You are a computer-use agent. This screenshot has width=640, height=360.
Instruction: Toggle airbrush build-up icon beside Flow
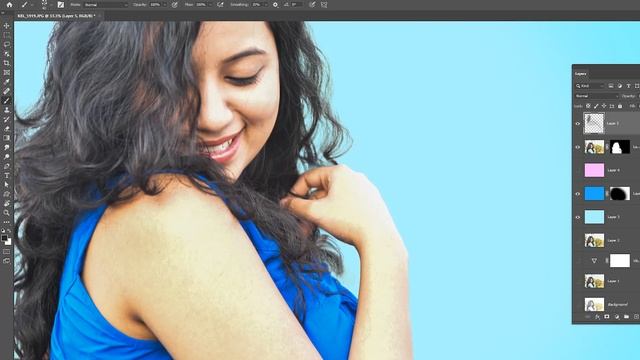click(x=220, y=4)
